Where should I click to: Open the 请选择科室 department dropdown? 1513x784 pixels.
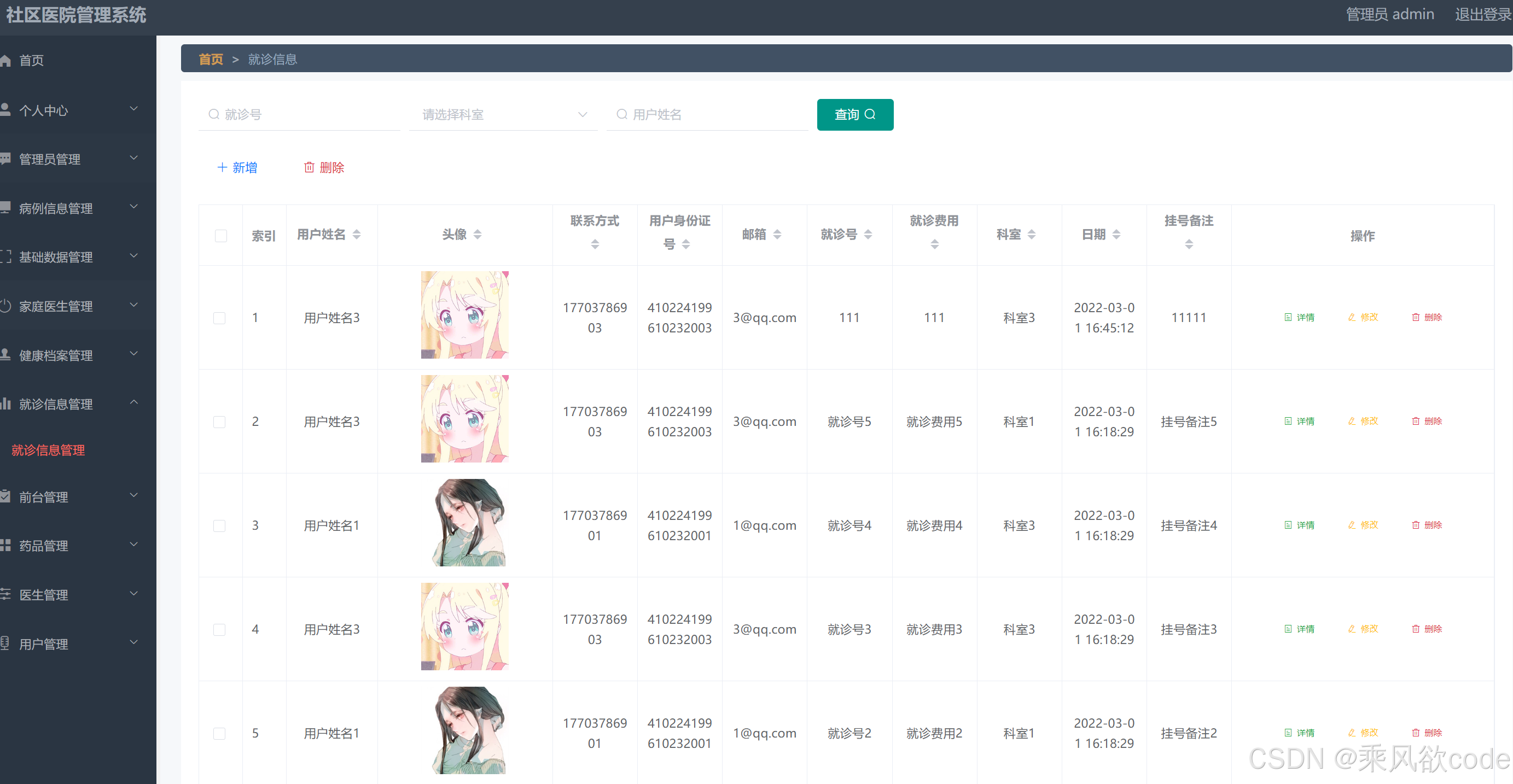(x=503, y=114)
